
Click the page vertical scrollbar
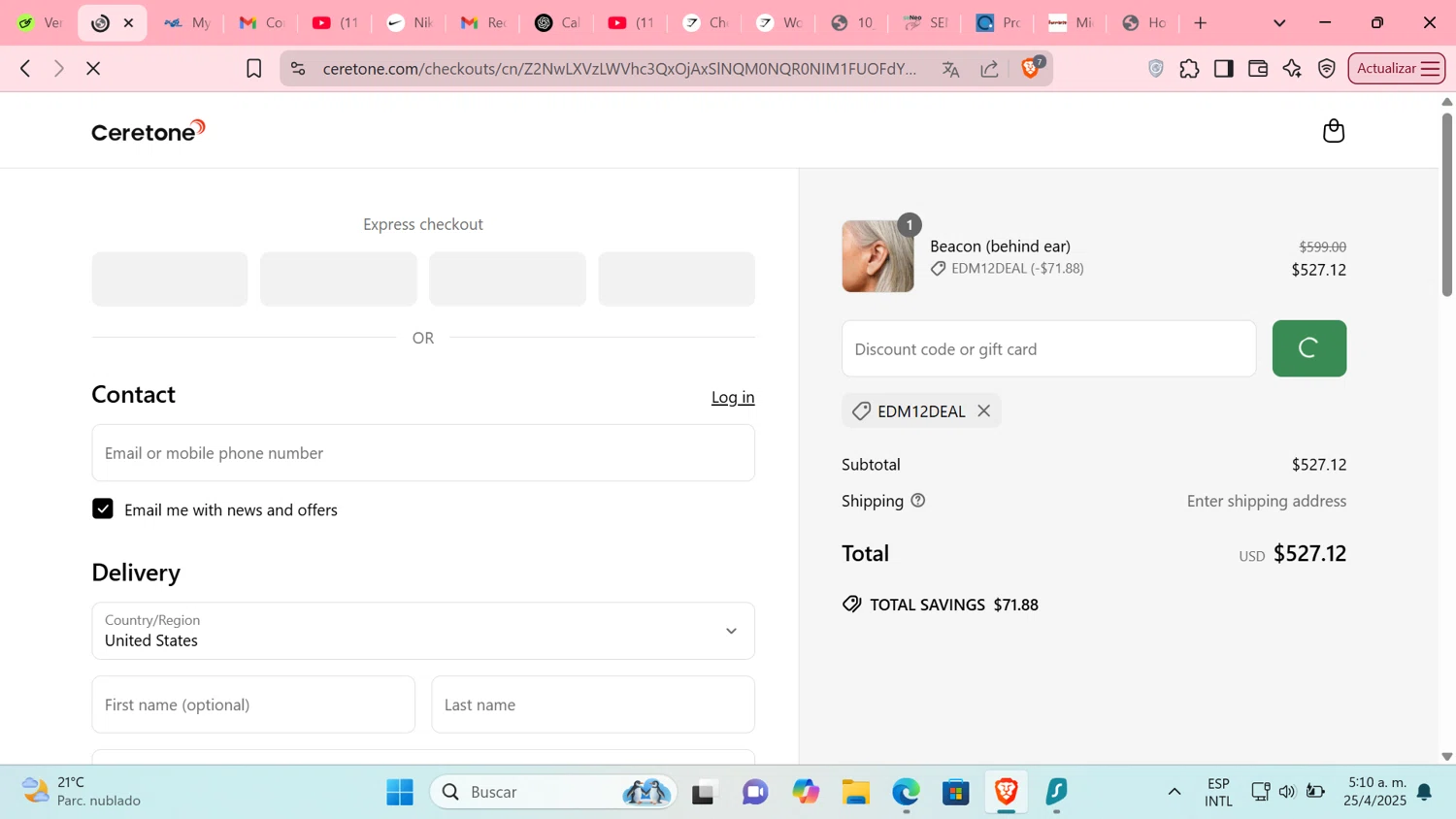tap(1447, 205)
